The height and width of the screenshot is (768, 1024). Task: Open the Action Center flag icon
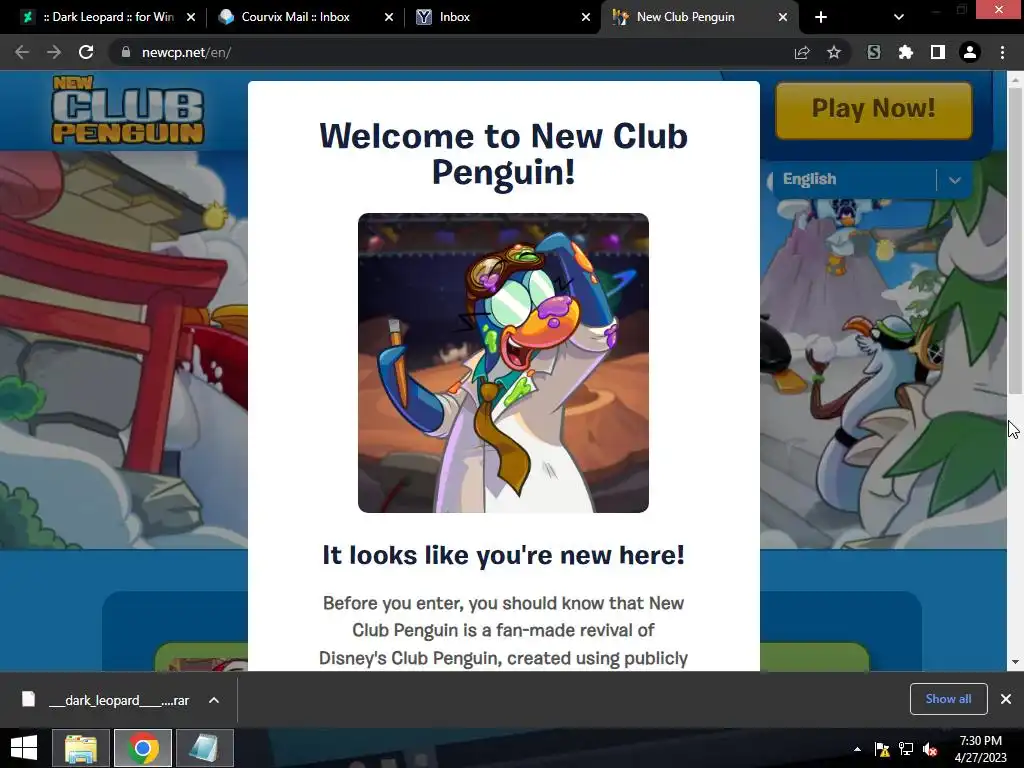pos(882,749)
